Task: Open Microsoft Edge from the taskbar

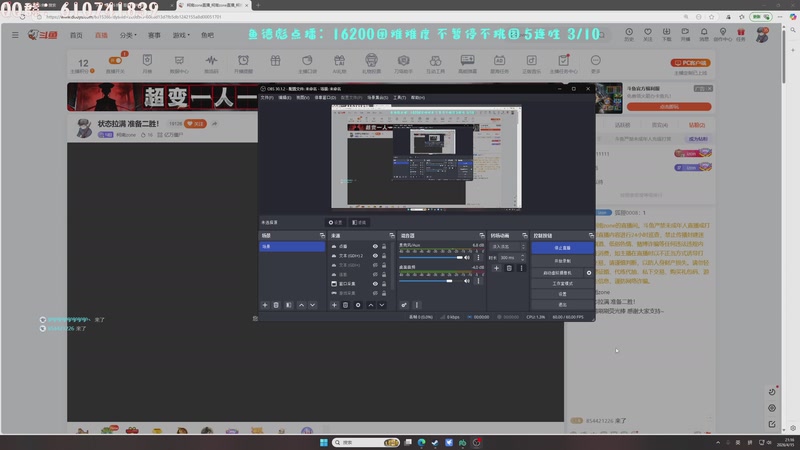Action: [x=421, y=442]
